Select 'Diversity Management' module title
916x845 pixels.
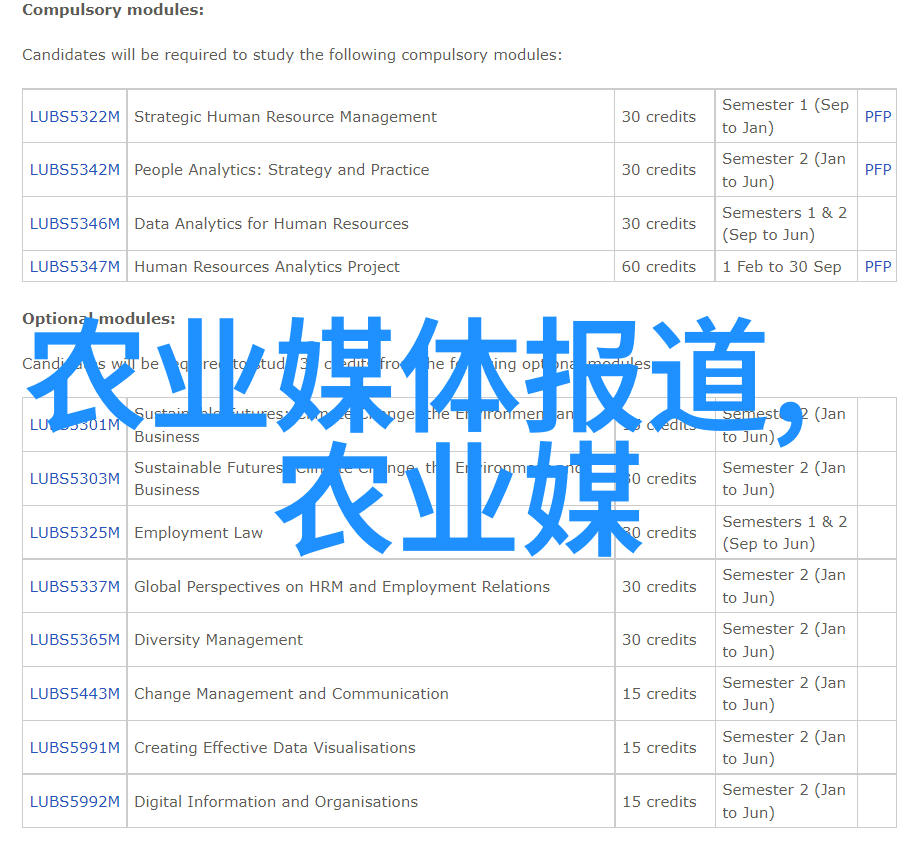[218, 640]
